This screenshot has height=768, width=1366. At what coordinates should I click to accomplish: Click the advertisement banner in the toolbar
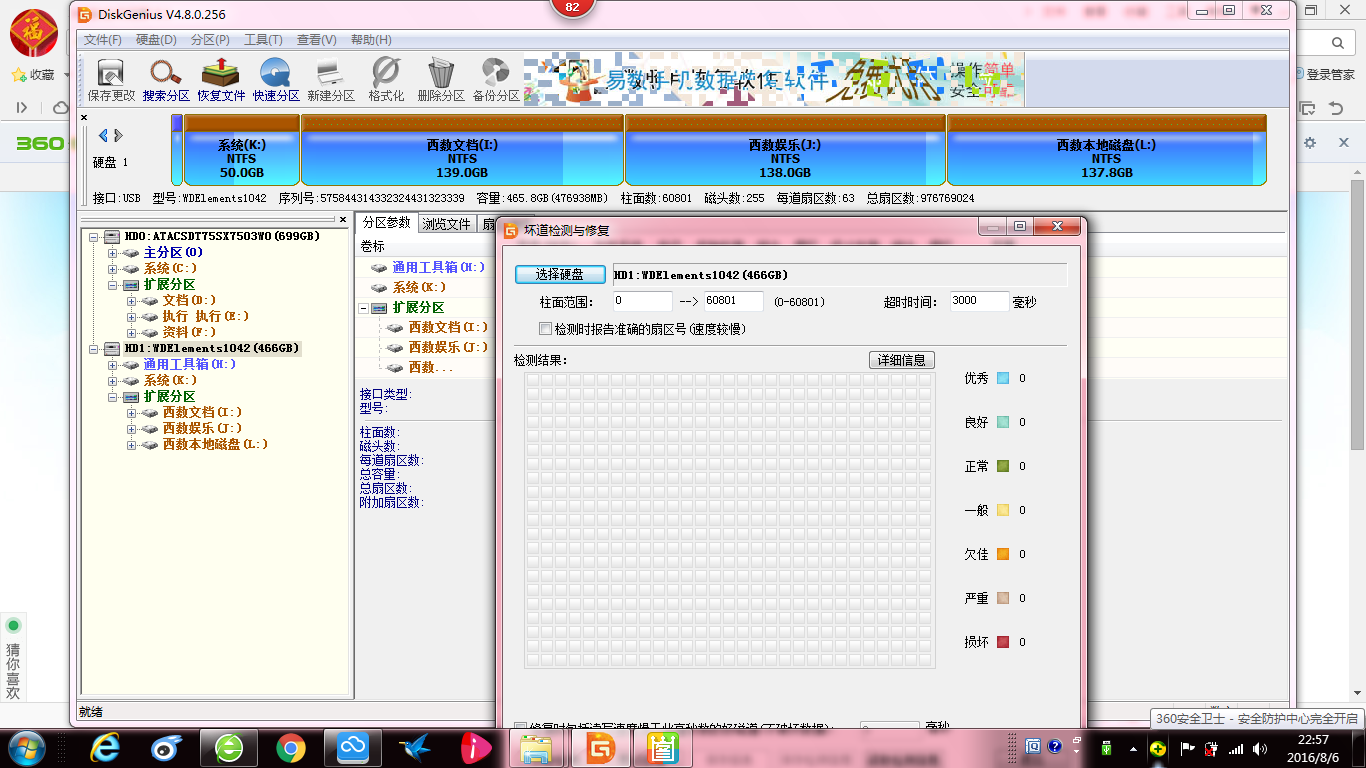774,80
